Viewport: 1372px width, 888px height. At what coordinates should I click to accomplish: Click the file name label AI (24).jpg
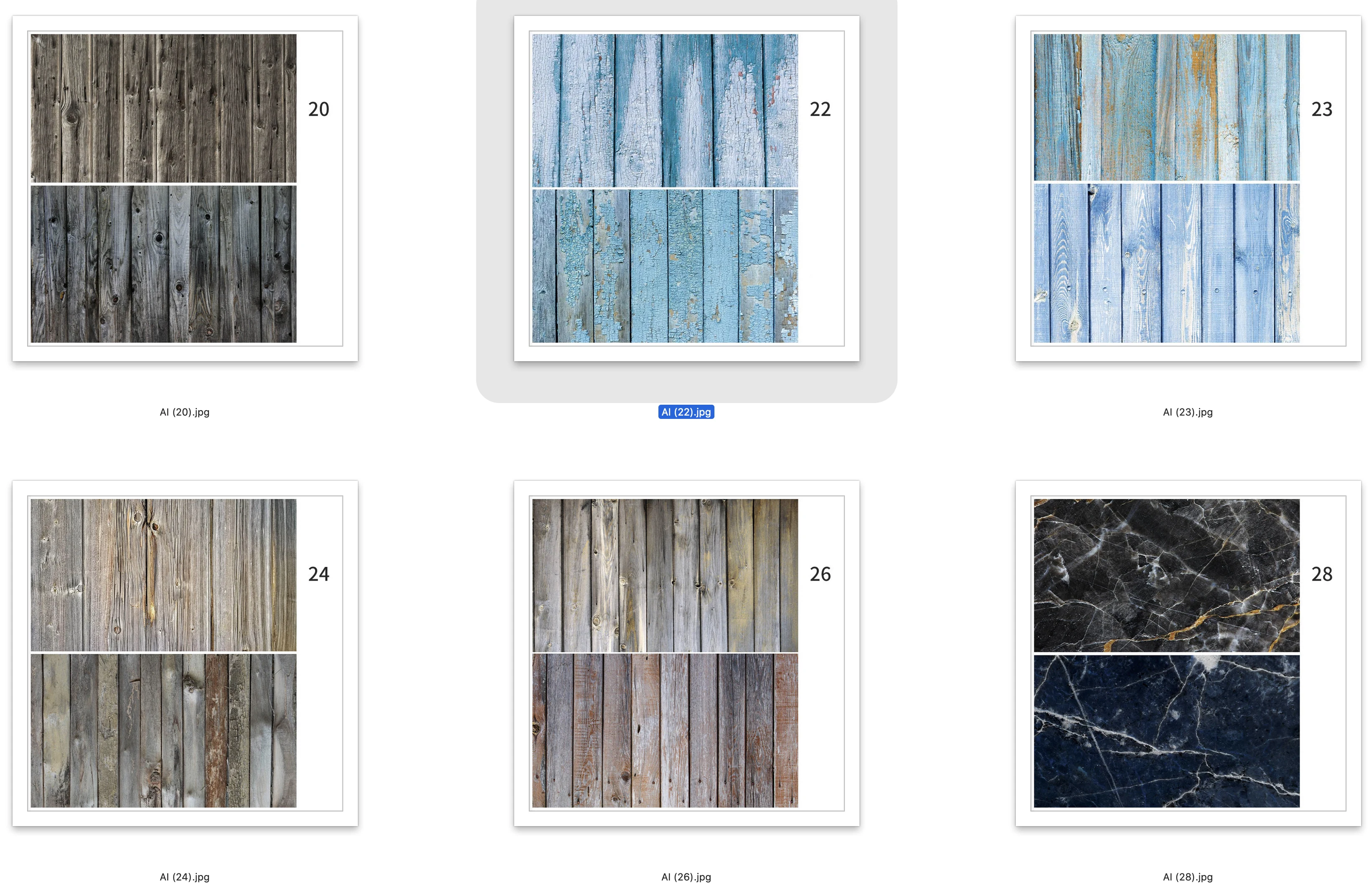(184, 876)
